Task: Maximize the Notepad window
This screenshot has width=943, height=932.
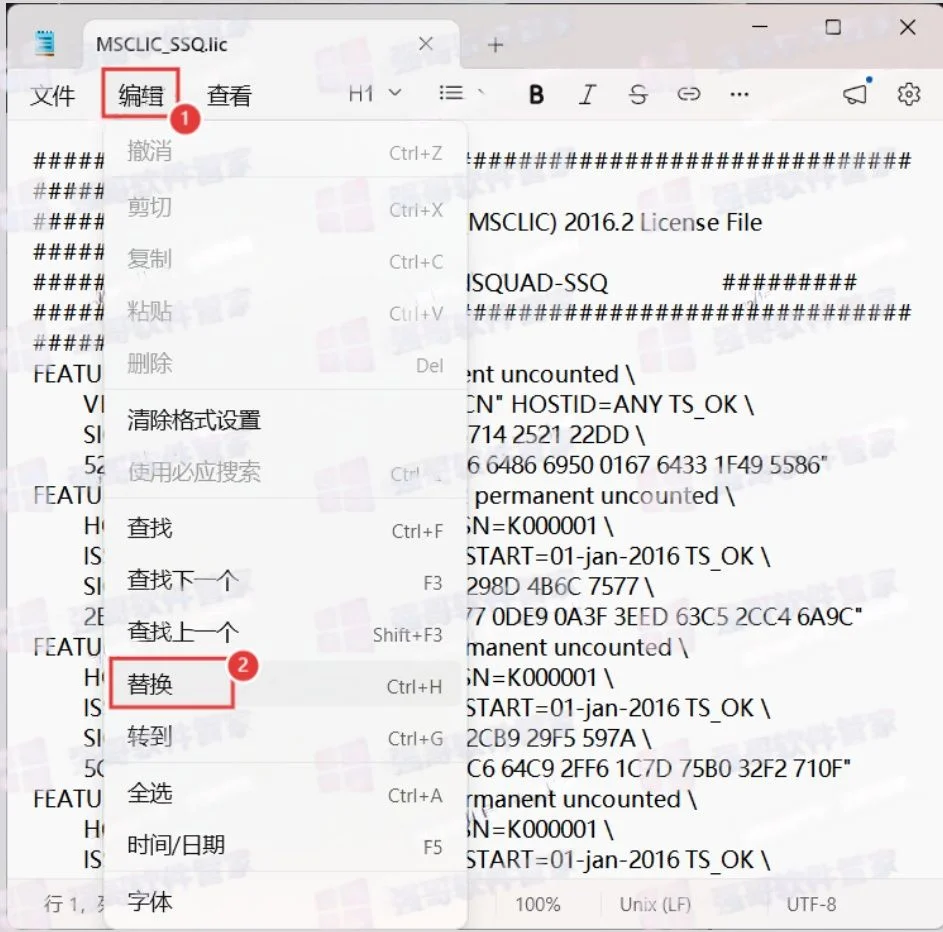Action: pos(833,27)
